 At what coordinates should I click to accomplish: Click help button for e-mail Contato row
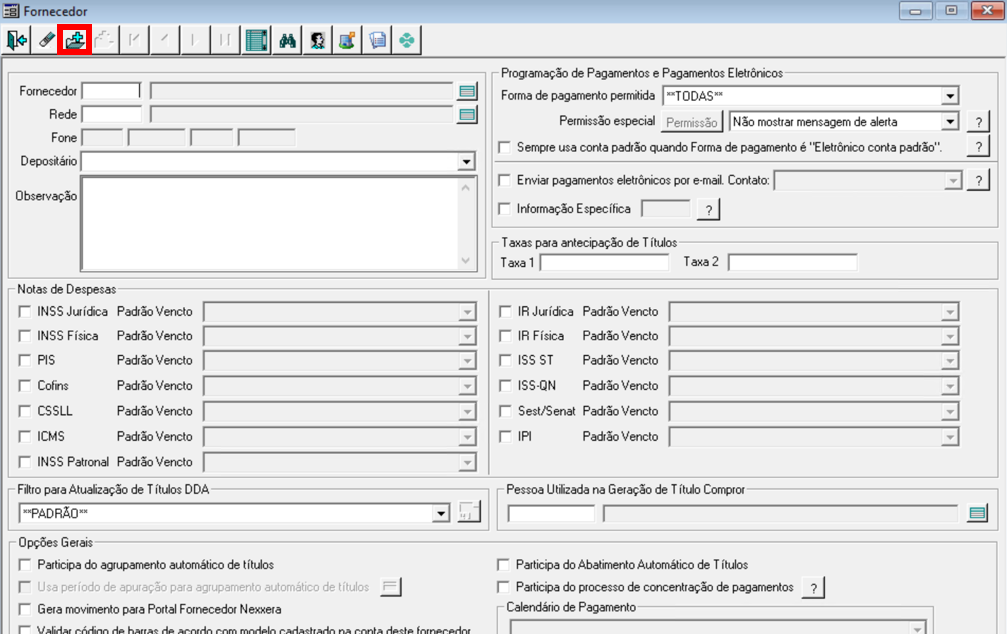click(x=978, y=181)
